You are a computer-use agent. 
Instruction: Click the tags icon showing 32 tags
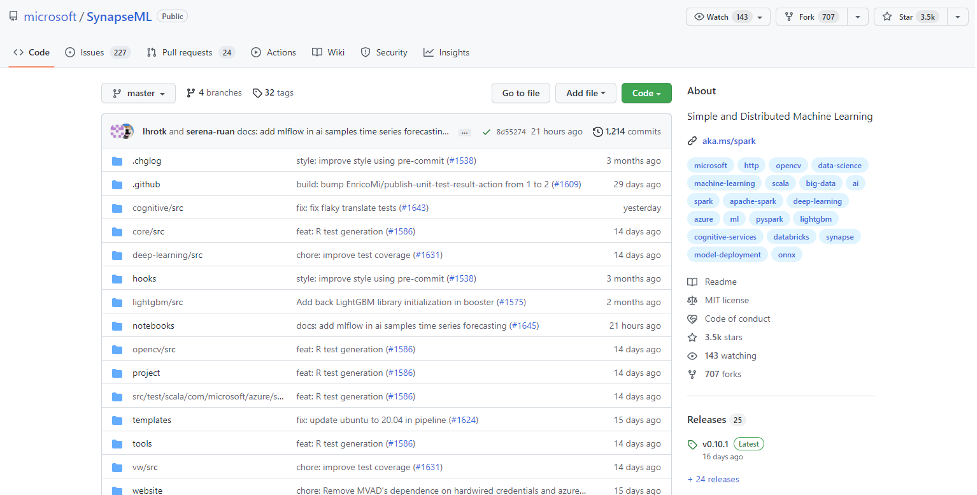(x=257, y=93)
